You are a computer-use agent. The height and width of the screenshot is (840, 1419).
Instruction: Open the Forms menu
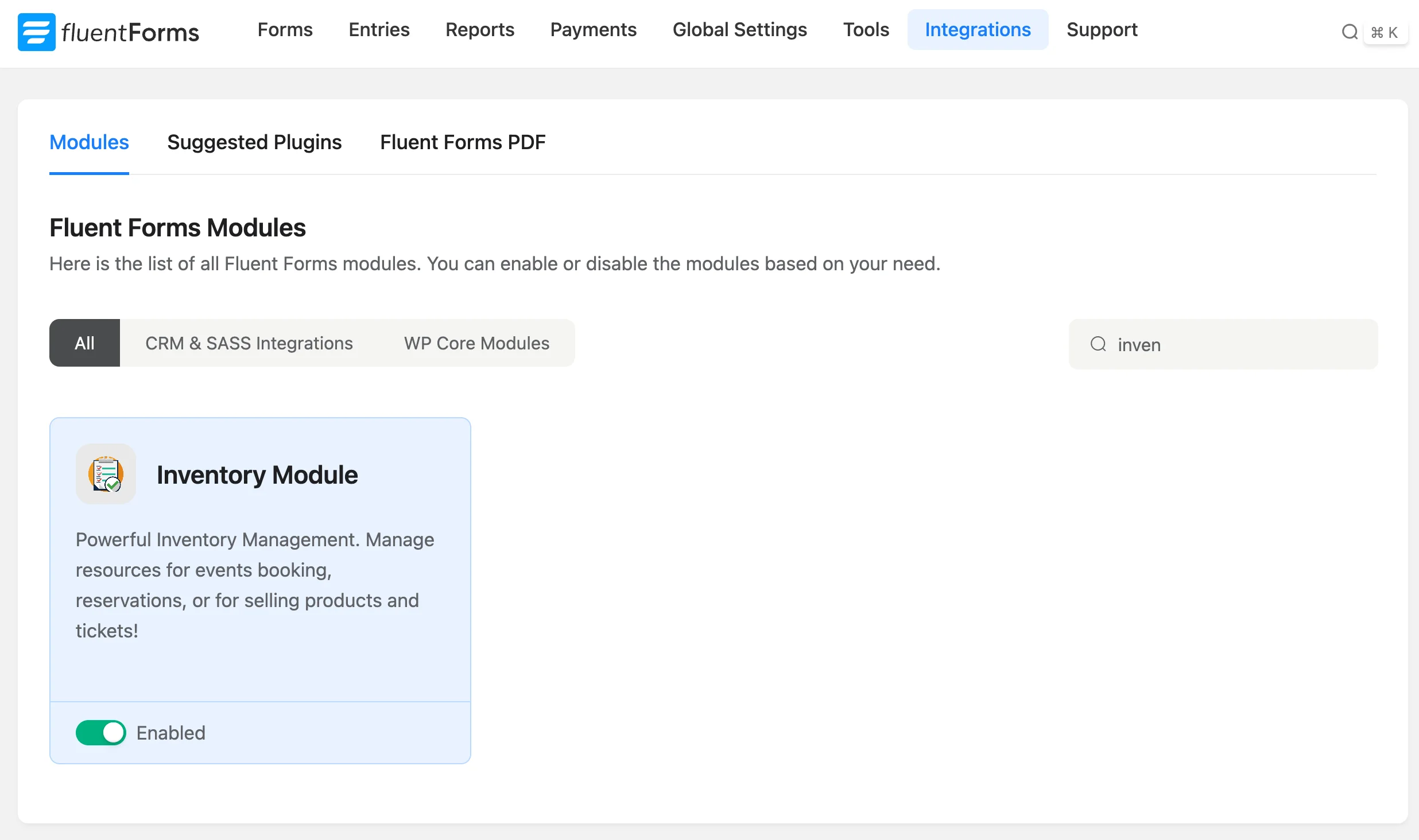point(285,30)
